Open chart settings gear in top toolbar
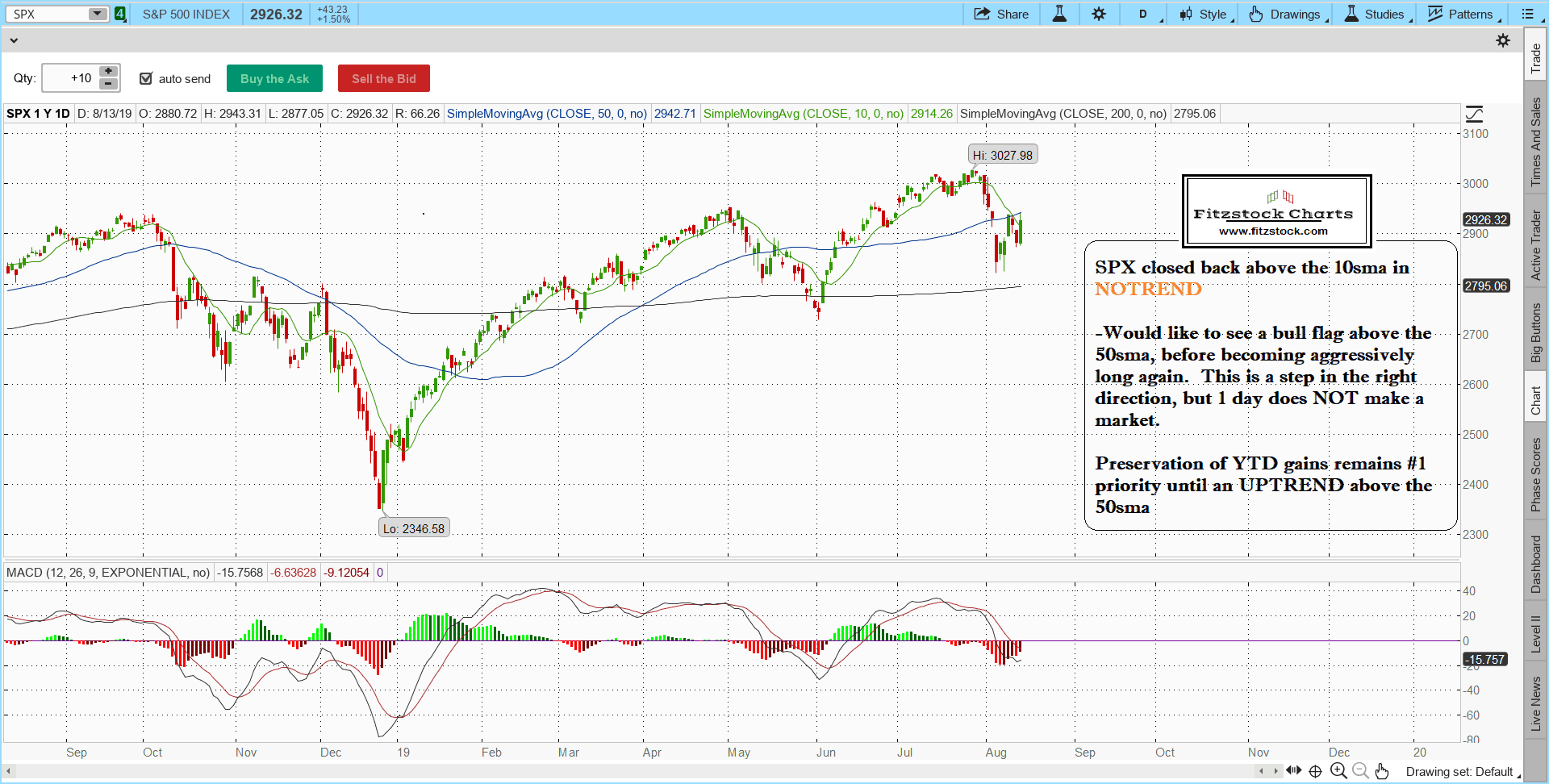The height and width of the screenshot is (784, 1549). pos(1099,14)
